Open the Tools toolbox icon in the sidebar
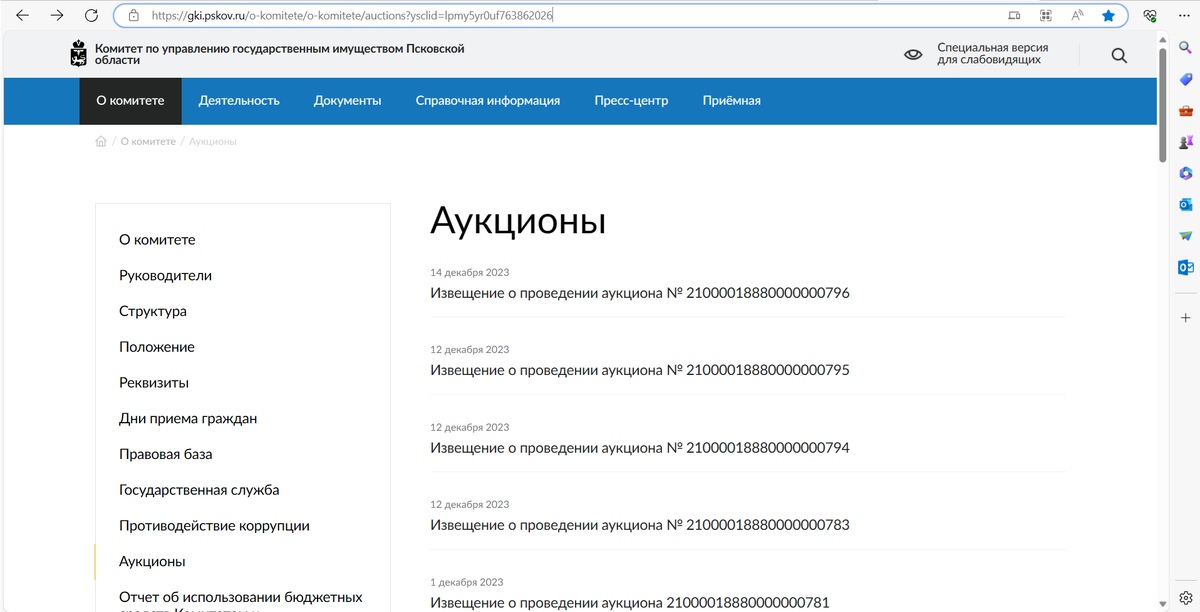Image resolution: width=1200 pixels, height=612 pixels. click(x=1185, y=110)
